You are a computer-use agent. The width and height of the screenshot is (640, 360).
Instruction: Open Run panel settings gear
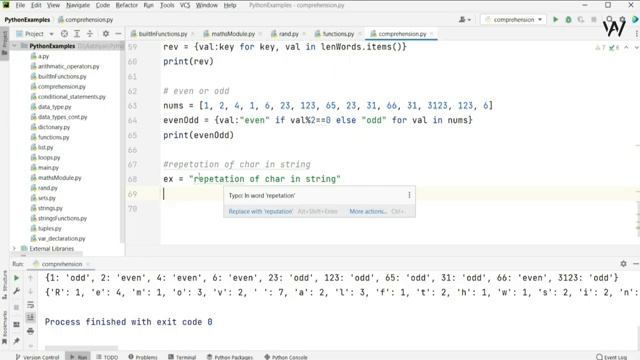coord(623,264)
